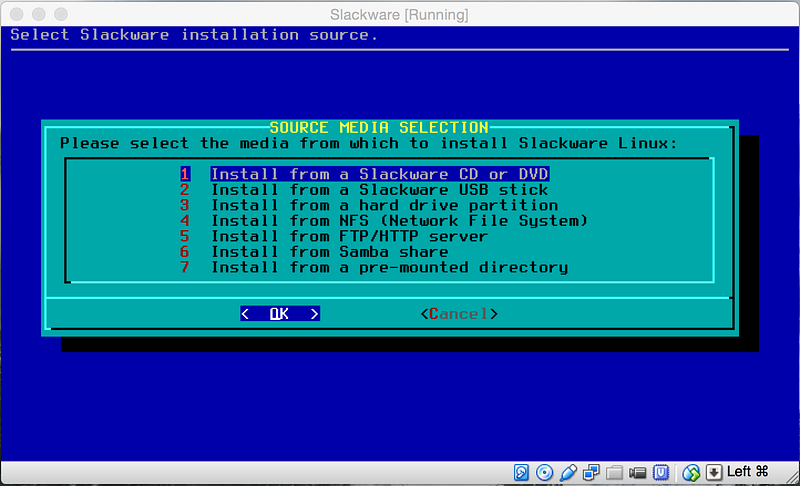Click the mouse integration icon

(691, 472)
